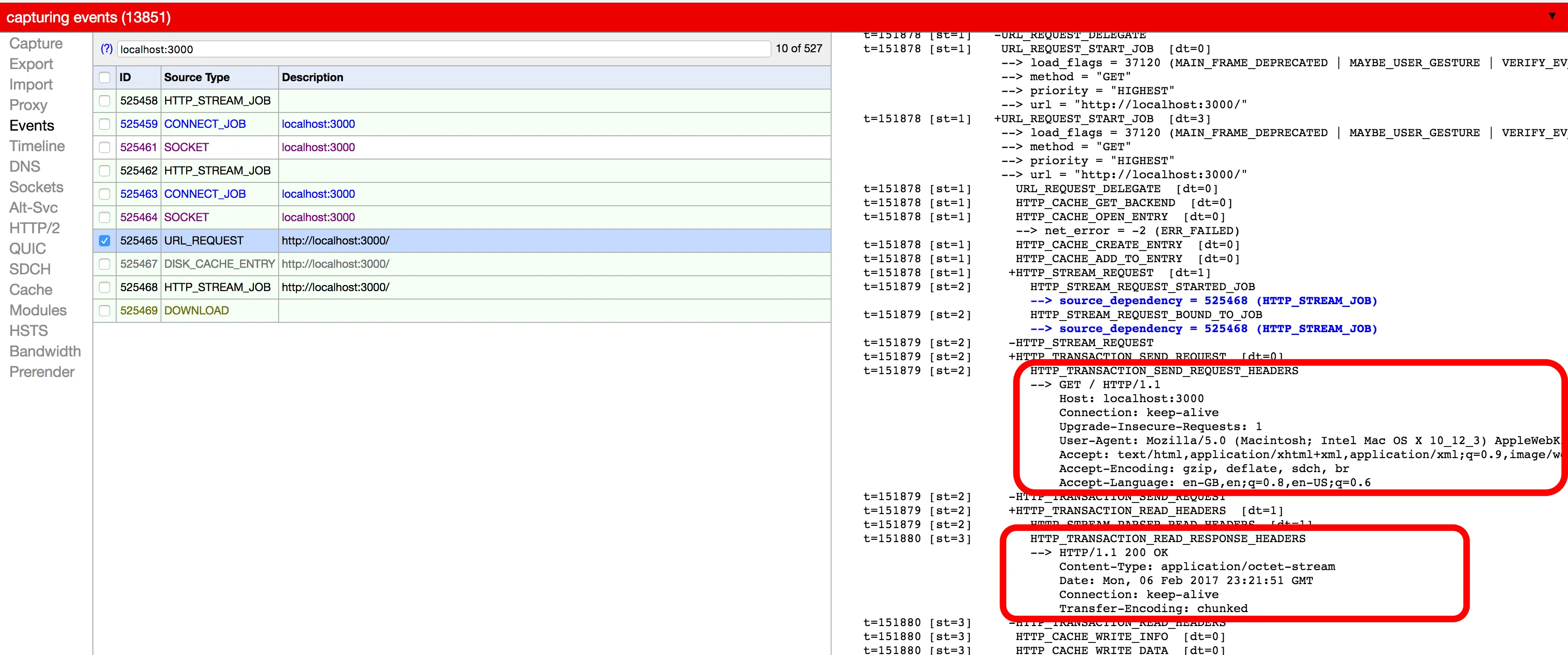
Task: Tick checkbox for 525459 CONNECT_JOB row
Action: (x=105, y=124)
